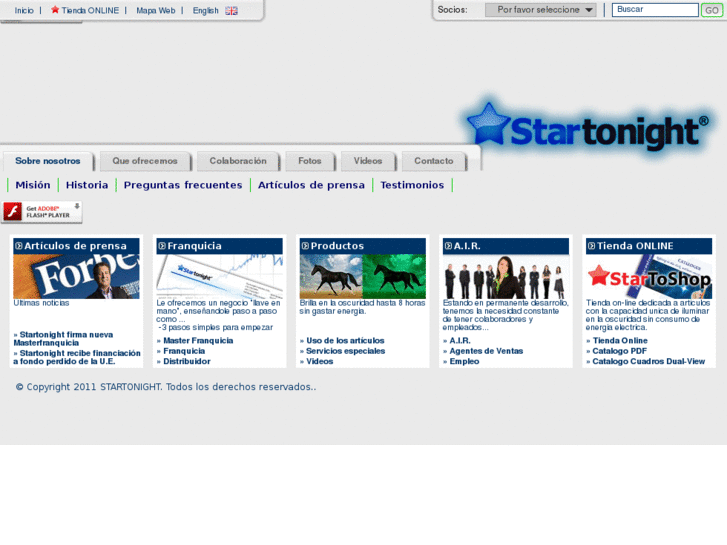Viewport: 727px width, 545px height.
Task: Click the arrow icon in Tienda ONLINE card header
Action: [x=592, y=246]
